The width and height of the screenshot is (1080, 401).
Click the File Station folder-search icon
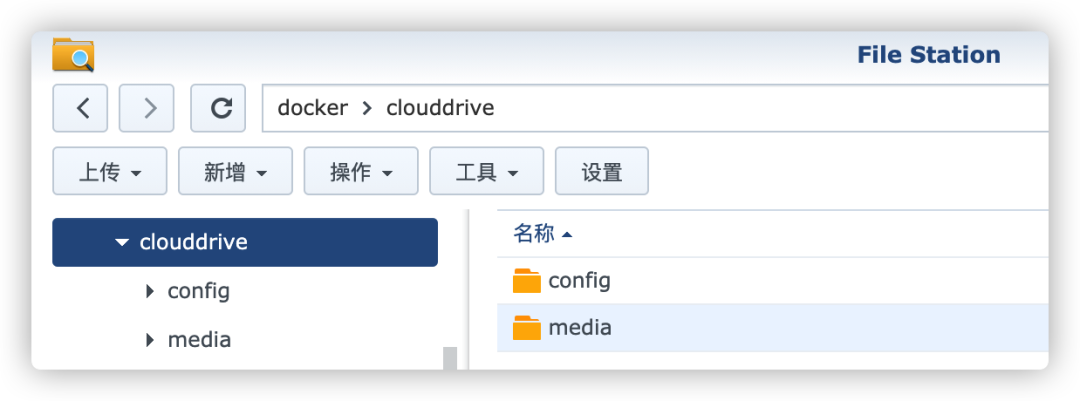(x=73, y=55)
